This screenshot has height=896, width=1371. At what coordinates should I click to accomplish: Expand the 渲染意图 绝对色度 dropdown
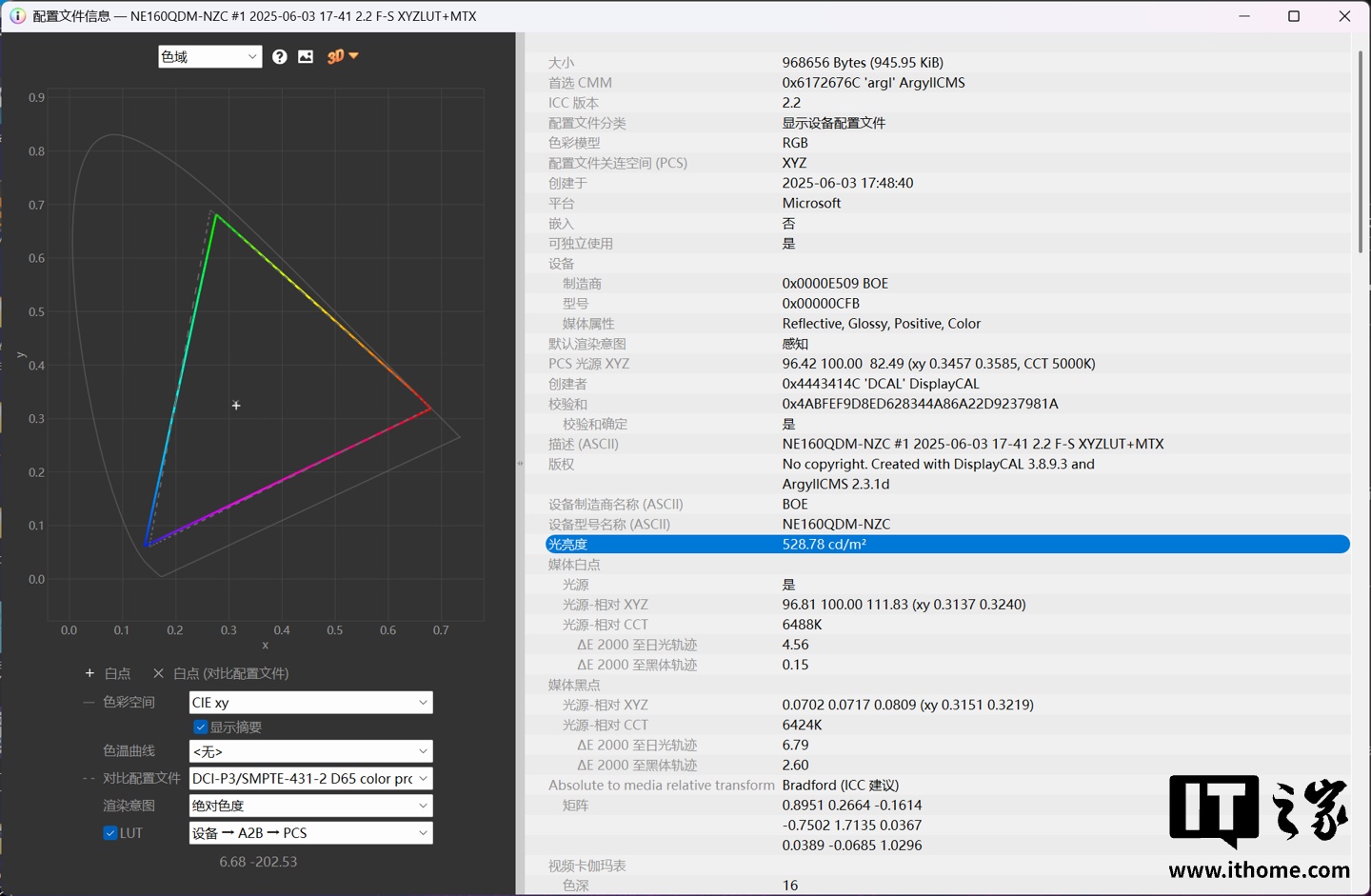click(x=310, y=806)
